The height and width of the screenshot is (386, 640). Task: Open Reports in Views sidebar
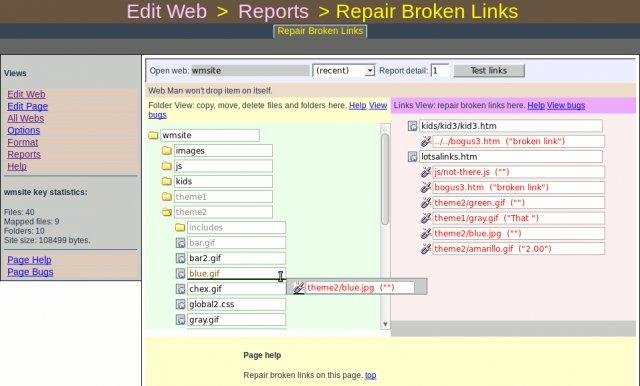coord(24,154)
